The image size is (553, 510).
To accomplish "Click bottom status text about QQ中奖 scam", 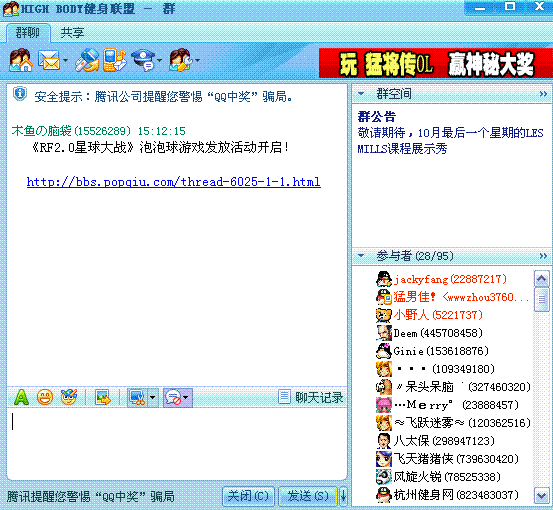I will tap(91, 497).
